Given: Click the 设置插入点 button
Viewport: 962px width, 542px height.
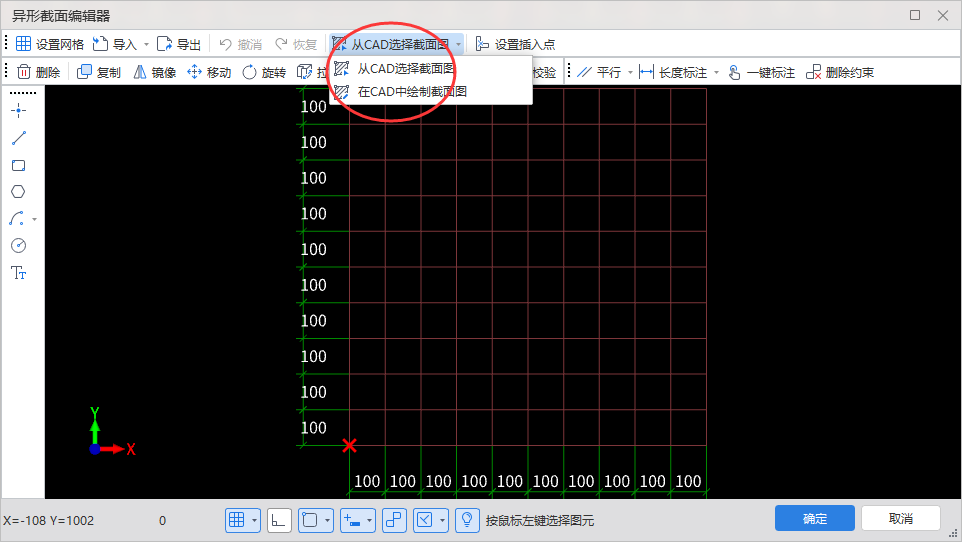Looking at the screenshot, I should 515,44.
